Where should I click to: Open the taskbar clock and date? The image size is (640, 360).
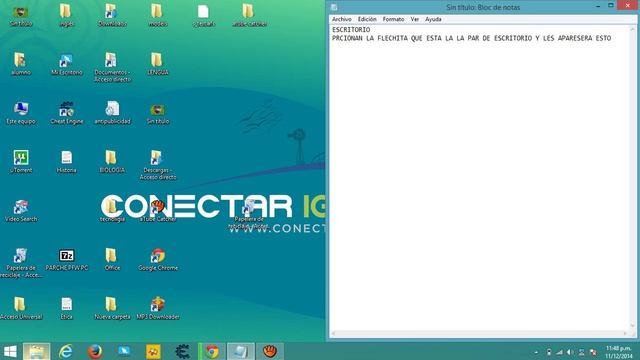618,352
